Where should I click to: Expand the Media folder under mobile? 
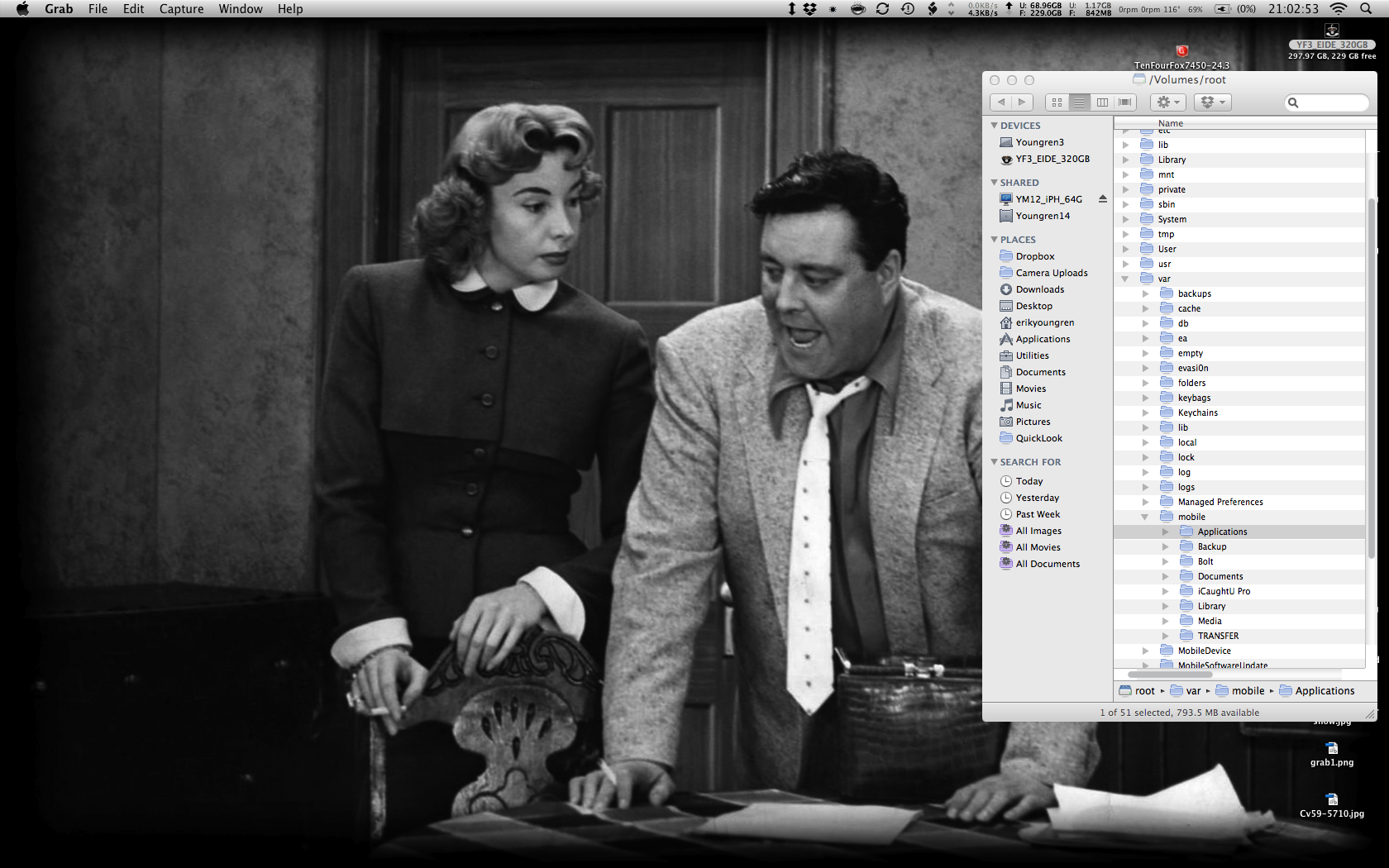1165,621
